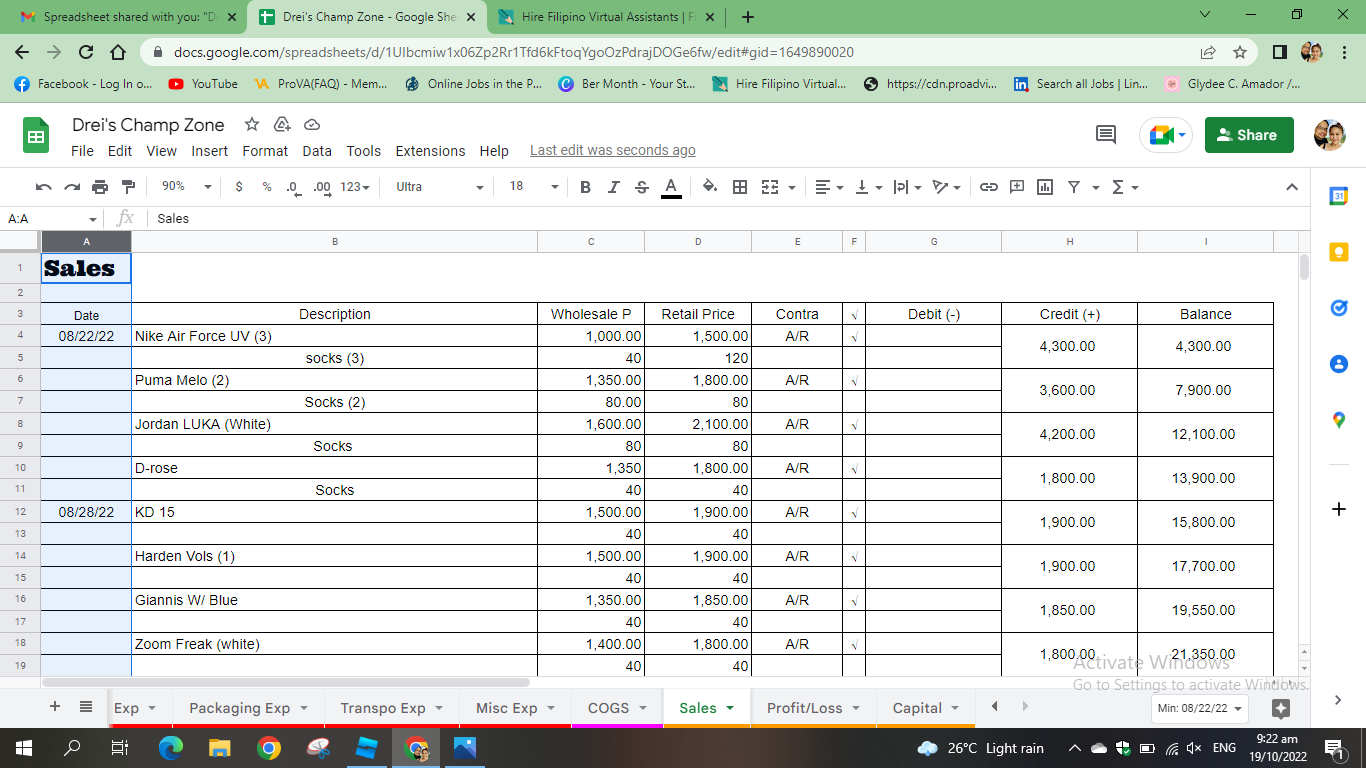
Task: Open vertical align dropdown
Action: point(868,187)
